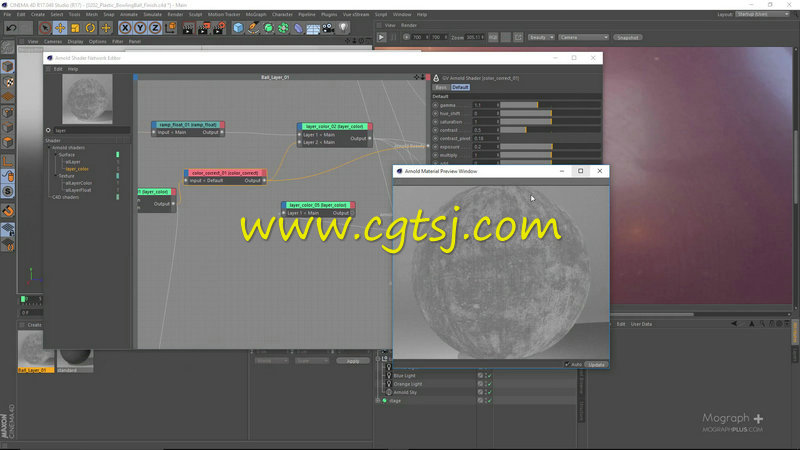Open Help menu in Shader Network Editor

(73, 69)
